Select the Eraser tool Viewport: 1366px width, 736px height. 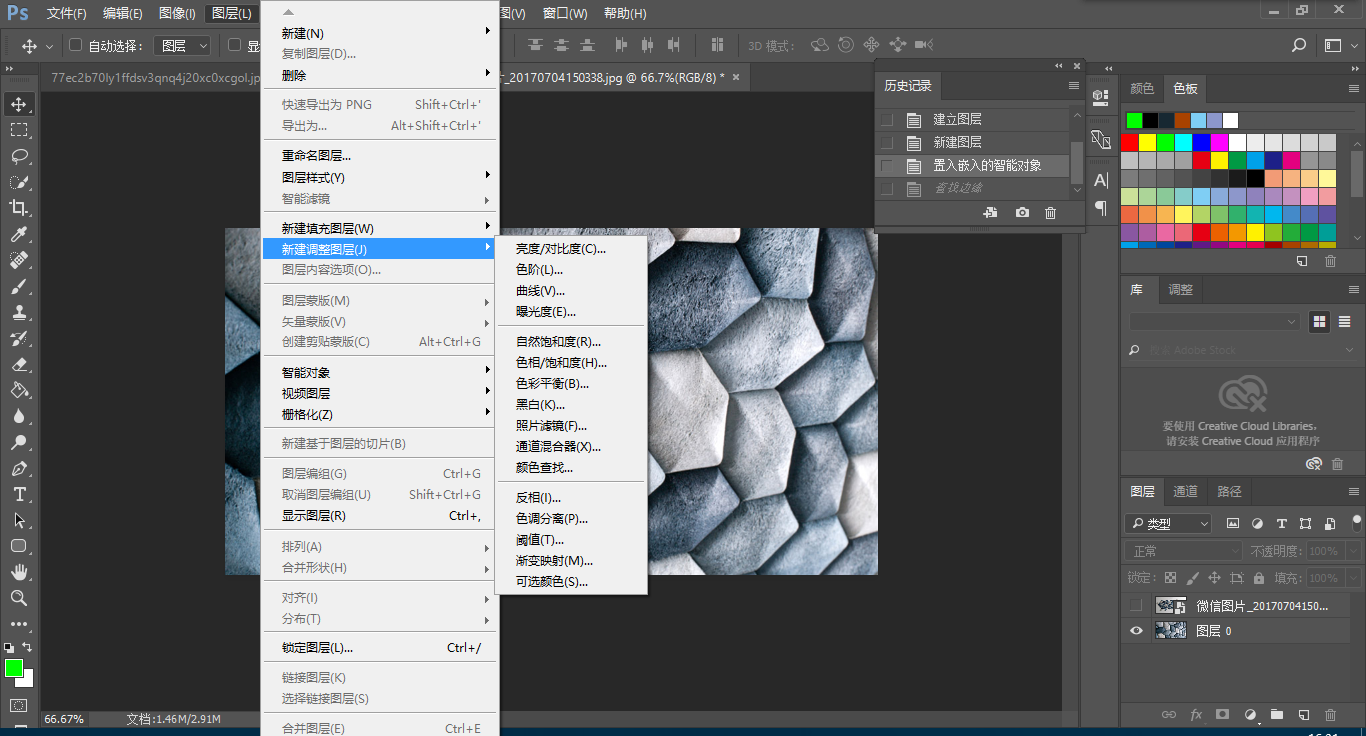click(x=19, y=364)
